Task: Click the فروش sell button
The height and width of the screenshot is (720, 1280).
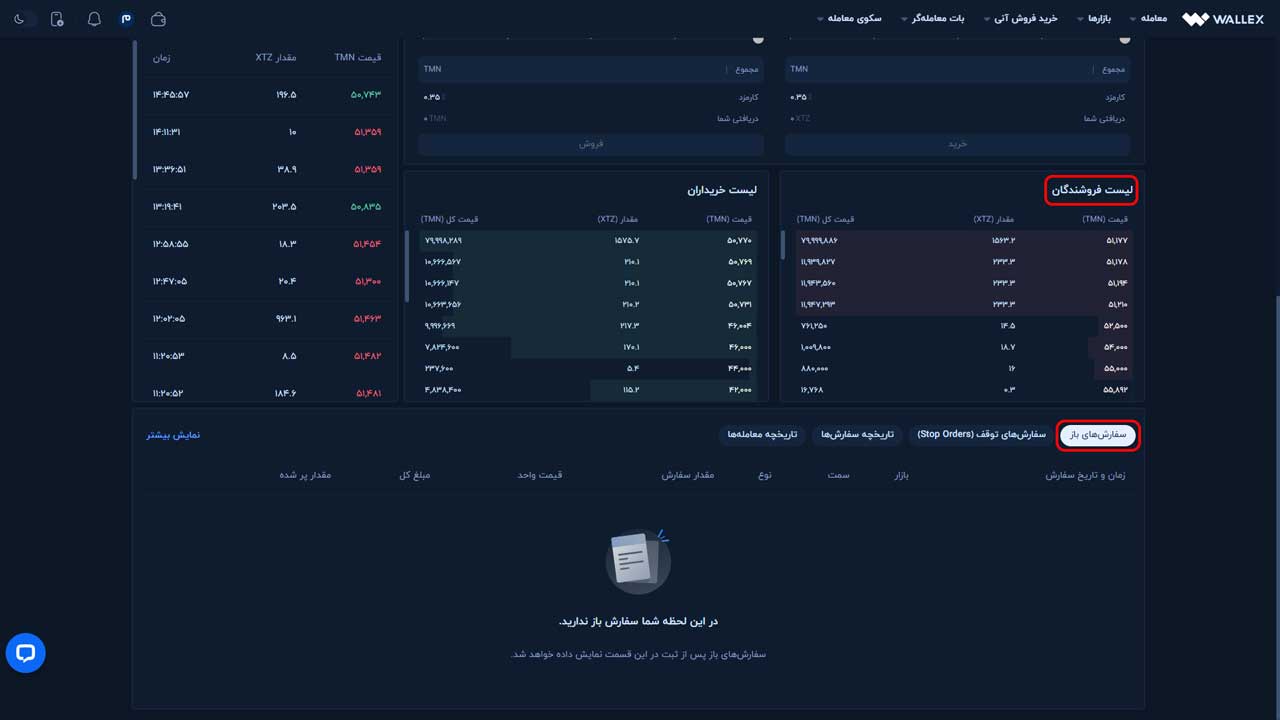Action: [x=591, y=144]
